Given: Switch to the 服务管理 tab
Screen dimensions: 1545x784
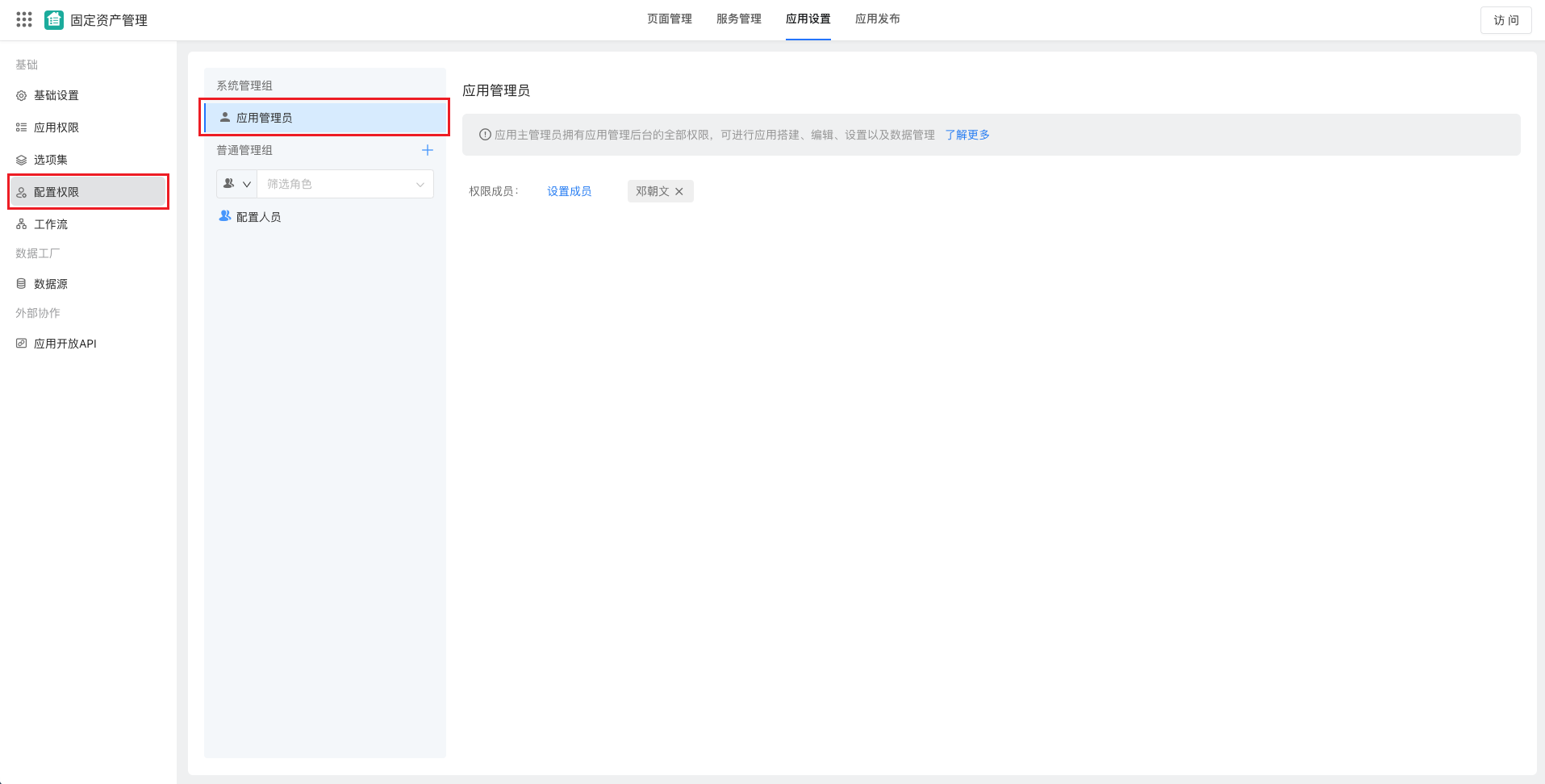Looking at the screenshot, I should tap(738, 19).
